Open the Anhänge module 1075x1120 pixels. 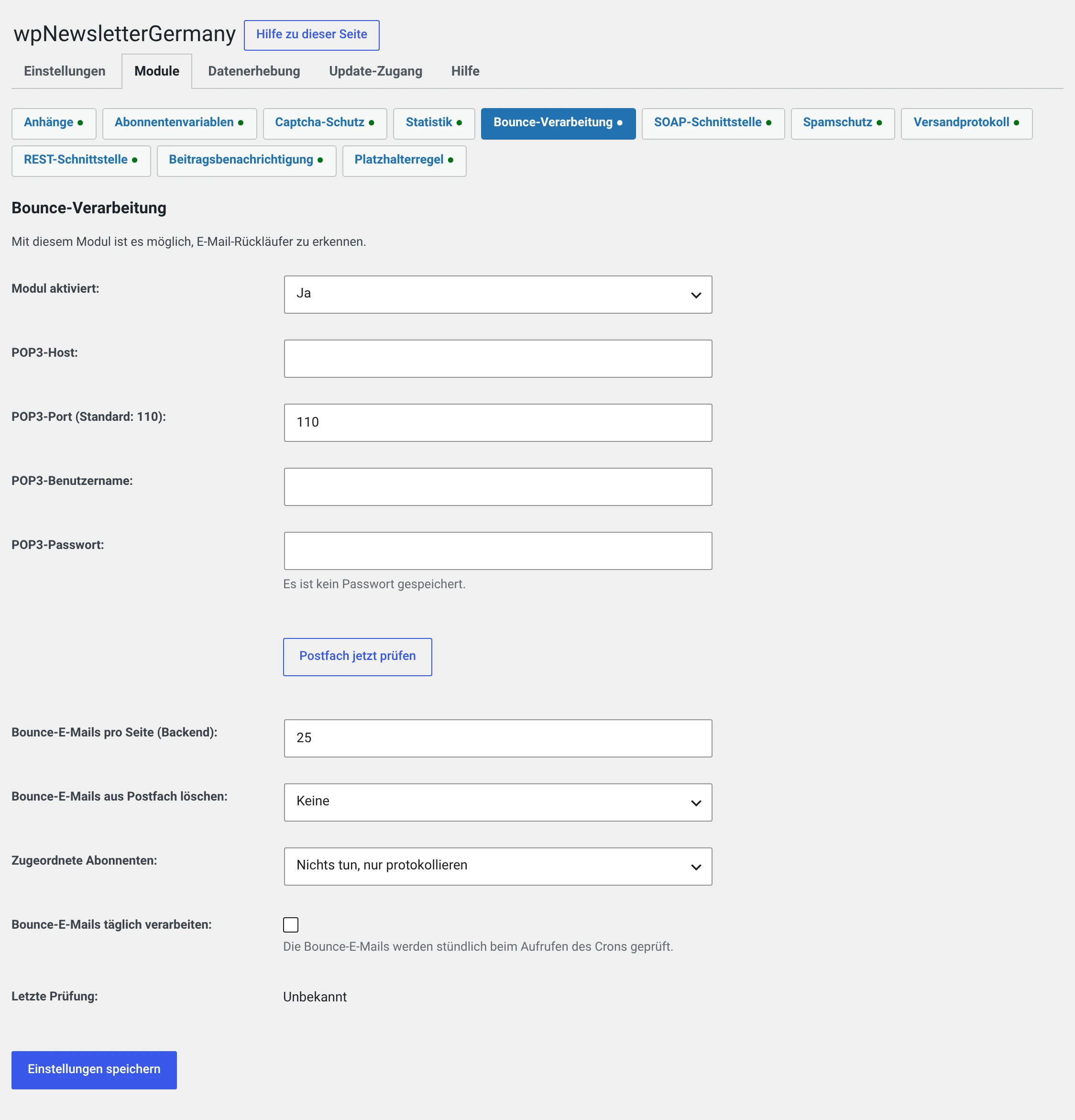(54, 123)
